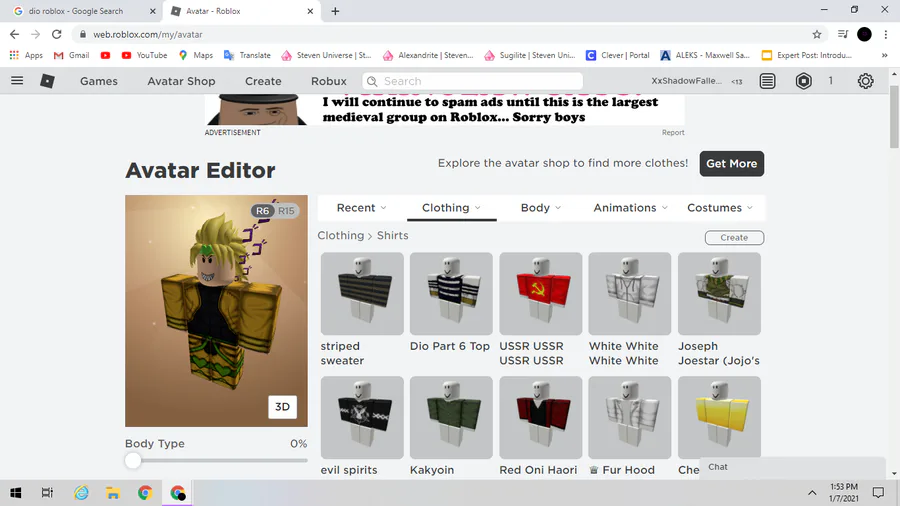Screen dimensions: 900x506
Task: Open the Chrome three-dot menu
Action: pos(886,34)
